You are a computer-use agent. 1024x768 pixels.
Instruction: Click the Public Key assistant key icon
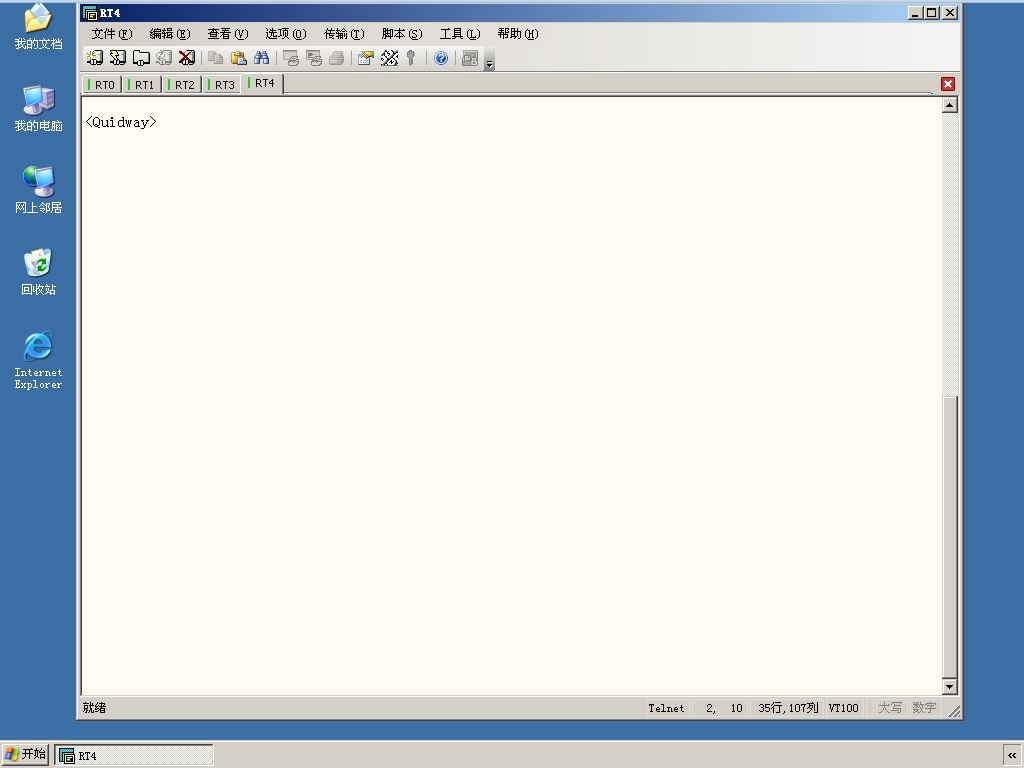pyautogui.click(x=411, y=58)
